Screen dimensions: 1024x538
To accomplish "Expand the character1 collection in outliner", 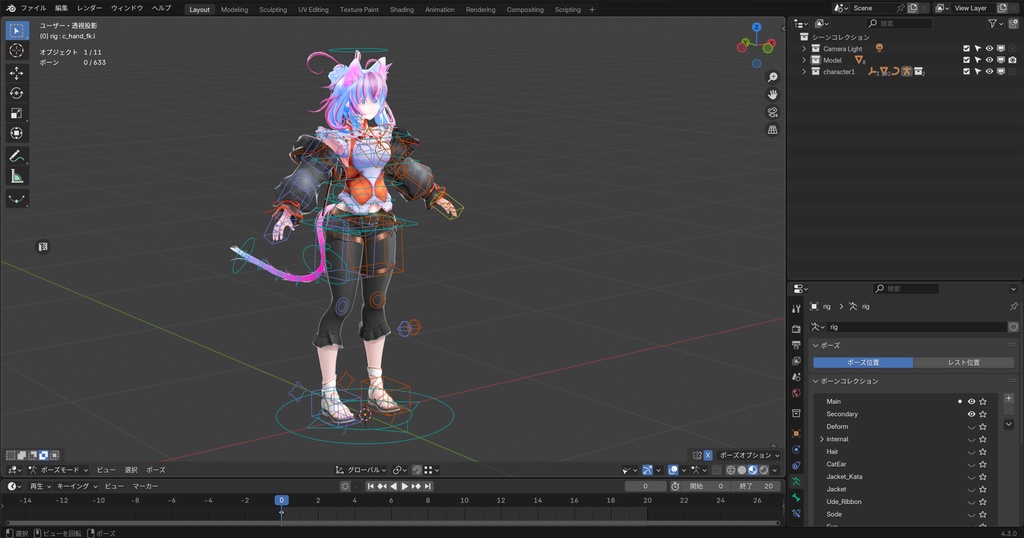I will pyautogui.click(x=804, y=72).
